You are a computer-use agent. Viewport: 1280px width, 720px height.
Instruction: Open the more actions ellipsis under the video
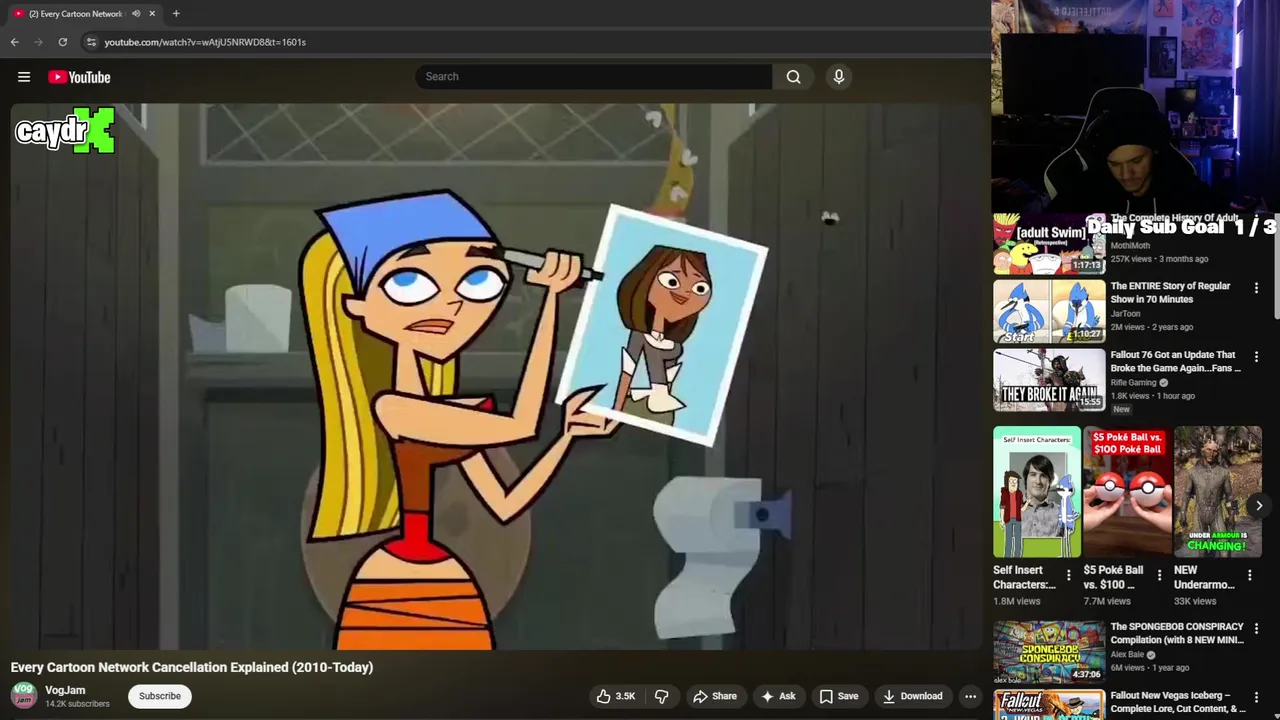click(970, 696)
